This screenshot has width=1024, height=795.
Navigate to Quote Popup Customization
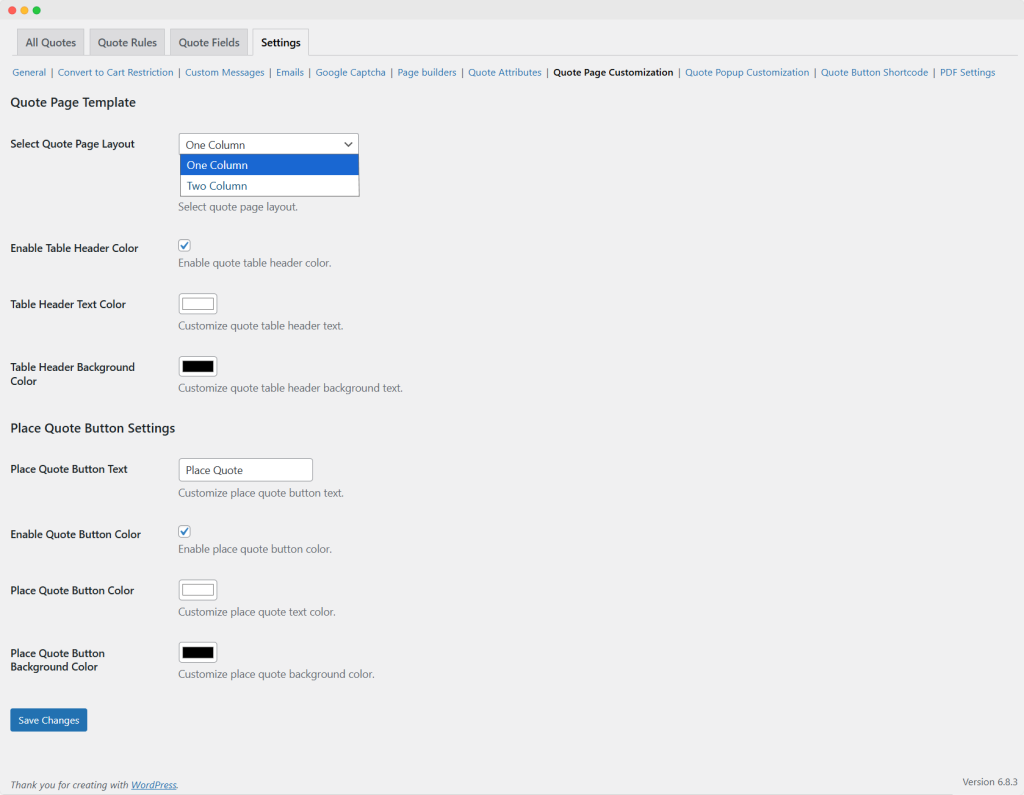[x=747, y=73]
